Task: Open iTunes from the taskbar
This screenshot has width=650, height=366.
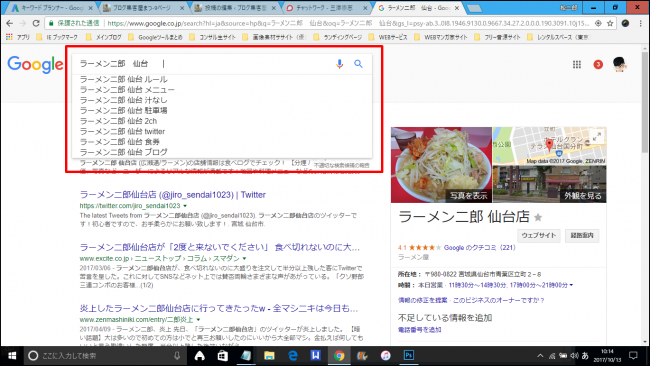Action: [386, 356]
